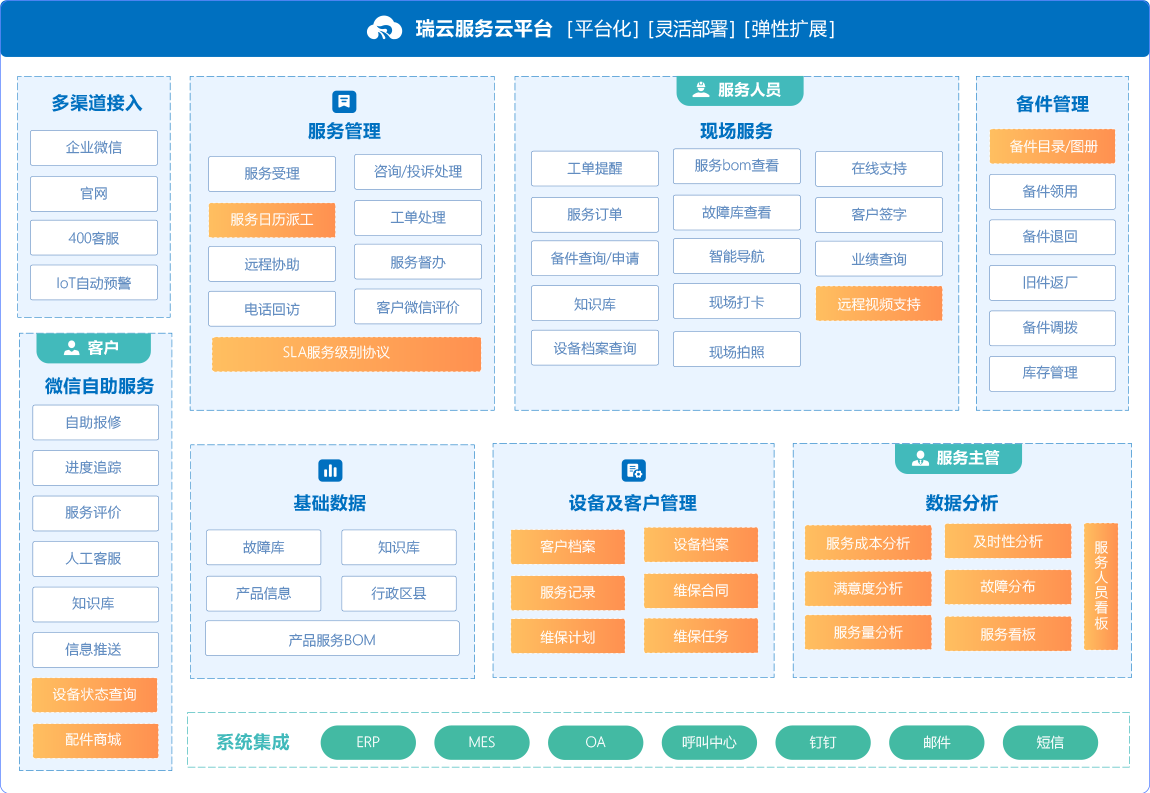Select the 服务成本分析 box
The height and width of the screenshot is (793, 1150).
(x=868, y=543)
